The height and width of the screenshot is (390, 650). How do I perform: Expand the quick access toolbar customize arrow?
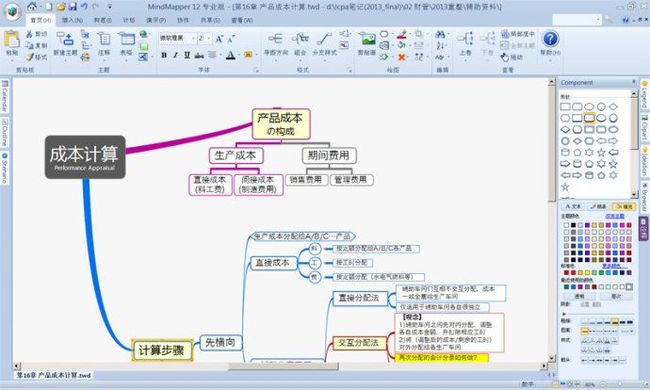coord(109,7)
